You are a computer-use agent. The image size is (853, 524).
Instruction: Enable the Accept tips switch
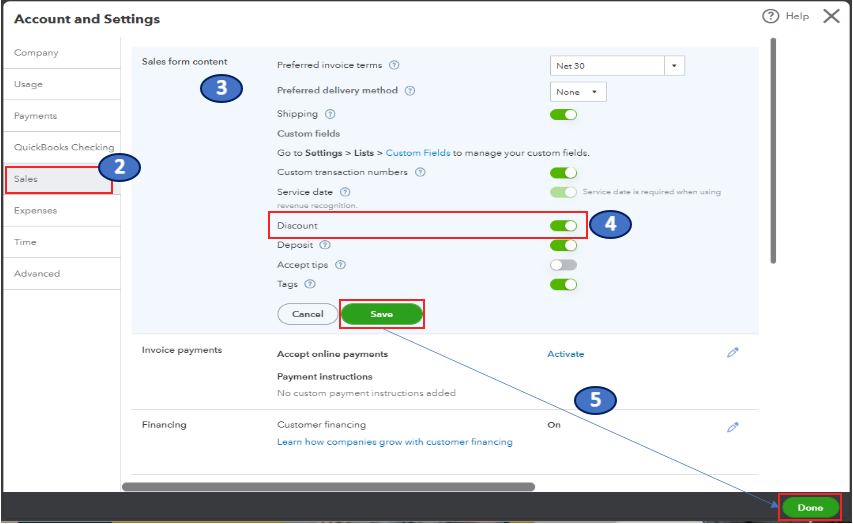[563, 265]
